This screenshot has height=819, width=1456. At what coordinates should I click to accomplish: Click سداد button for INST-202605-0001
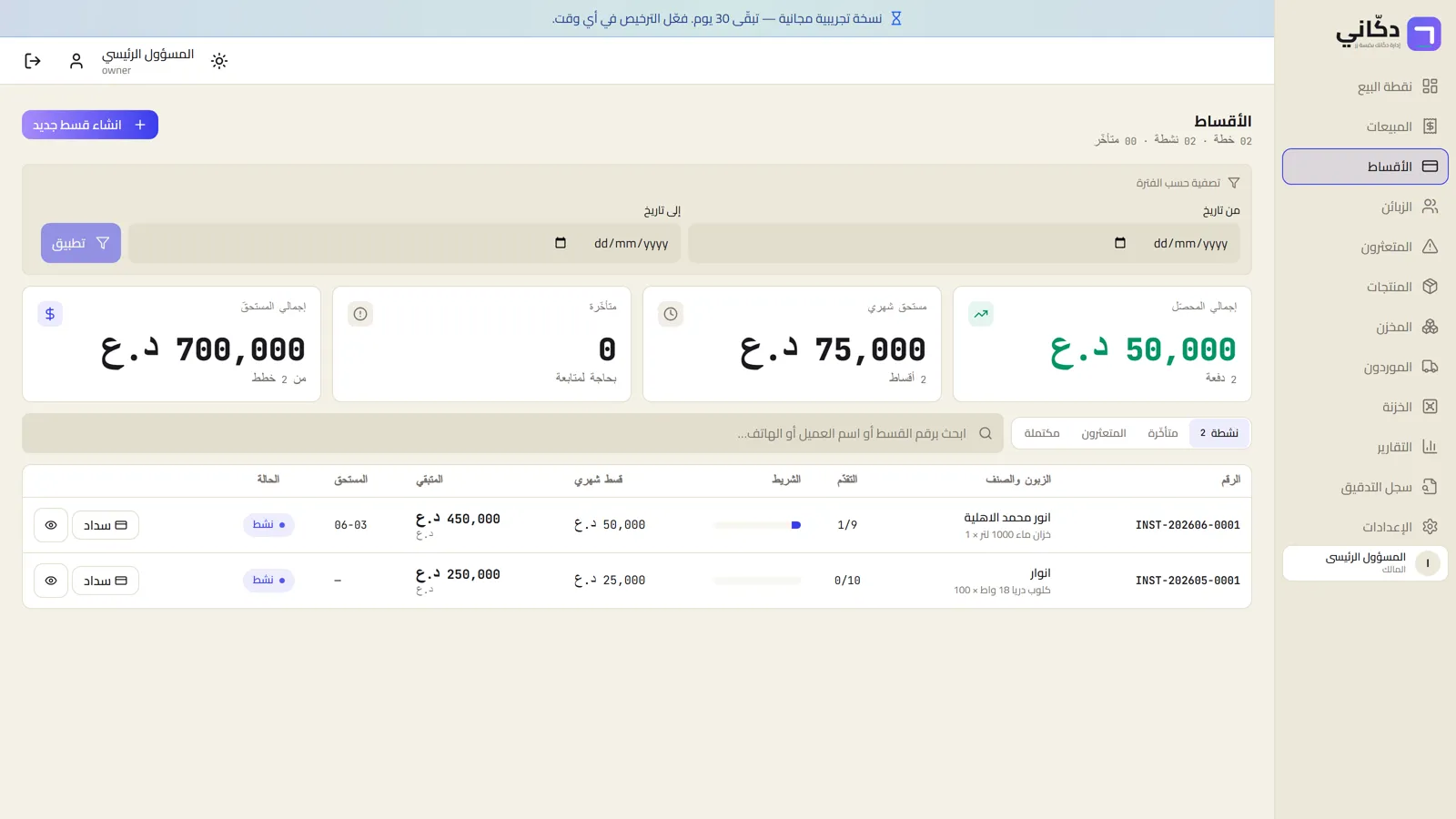106,581
